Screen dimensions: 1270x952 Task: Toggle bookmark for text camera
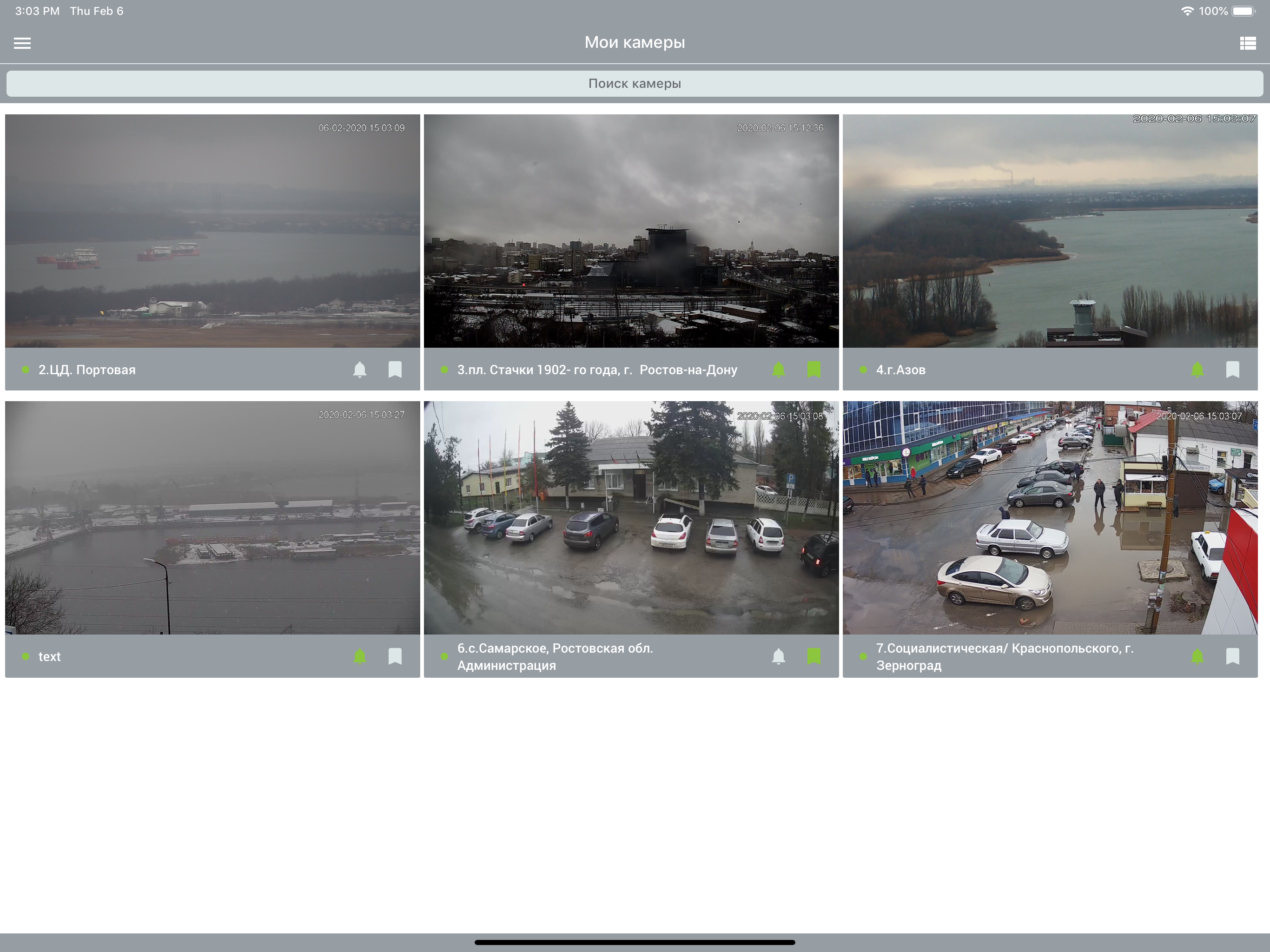[x=395, y=656]
